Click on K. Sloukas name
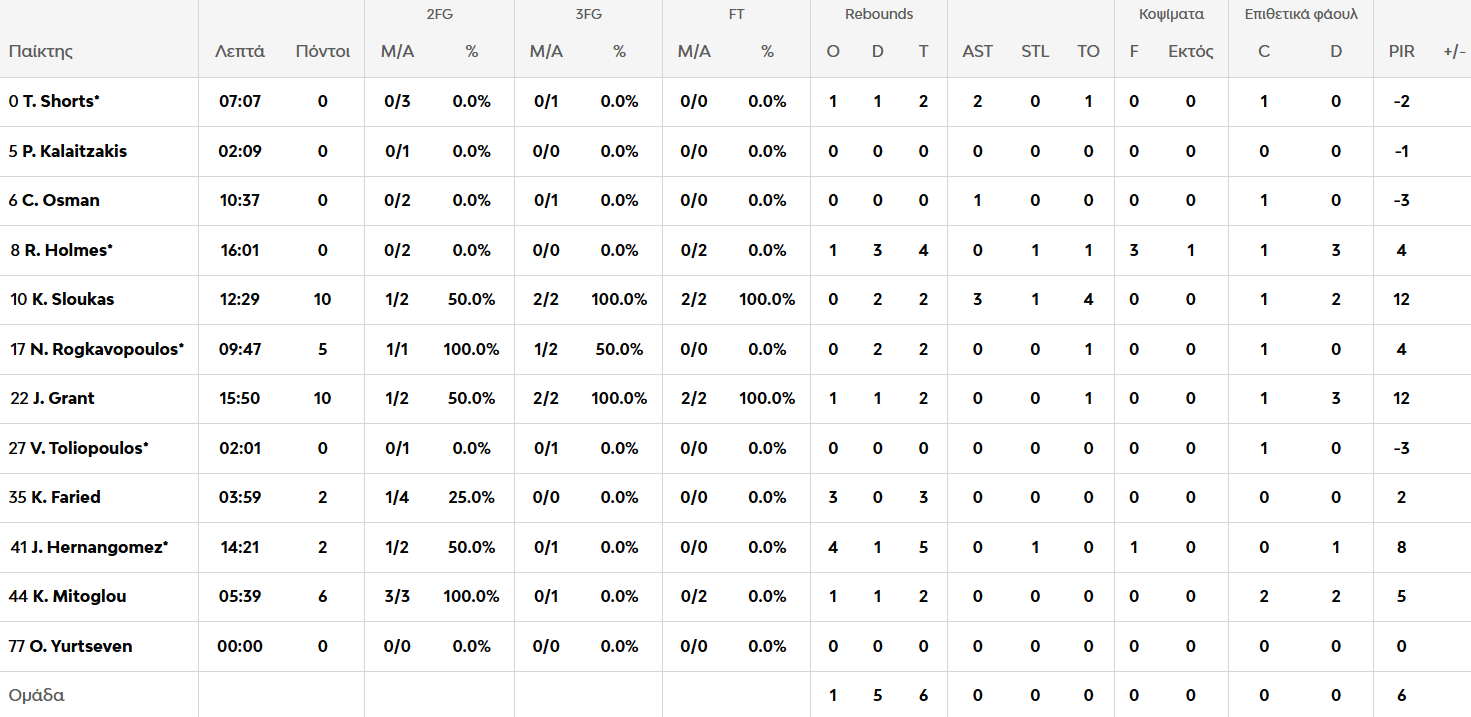 (x=71, y=300)
